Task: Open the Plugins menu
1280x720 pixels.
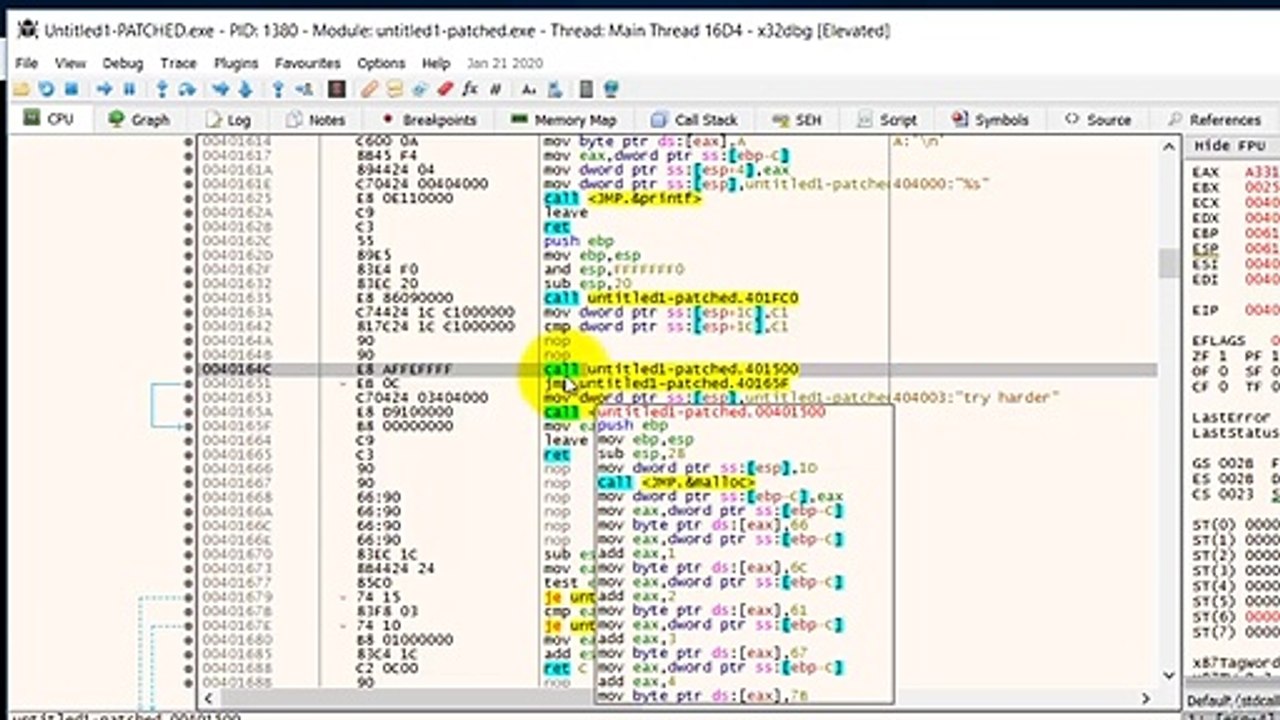Action: click(236, 63)
